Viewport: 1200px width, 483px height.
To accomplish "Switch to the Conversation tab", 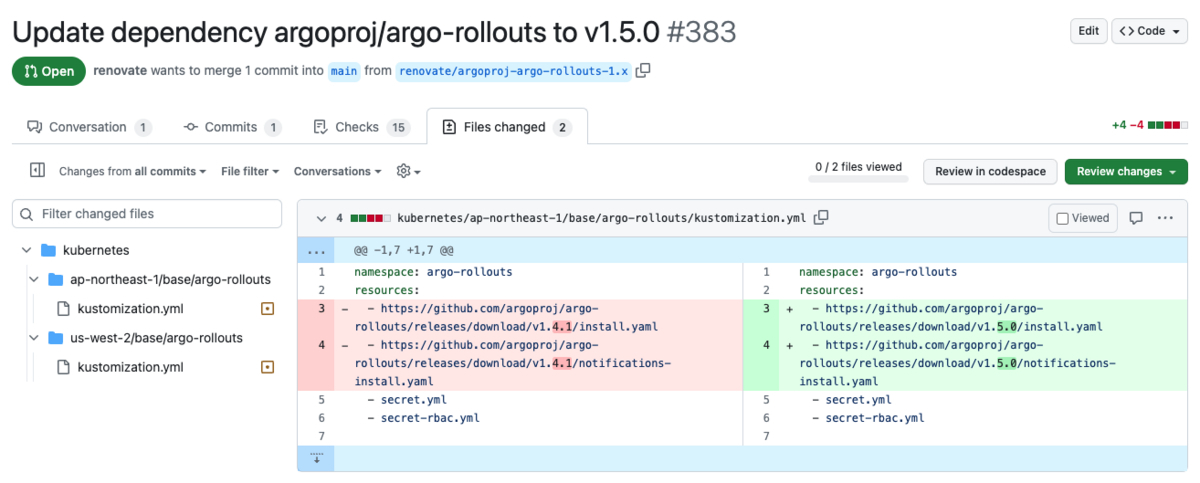I will coord(89,127).
